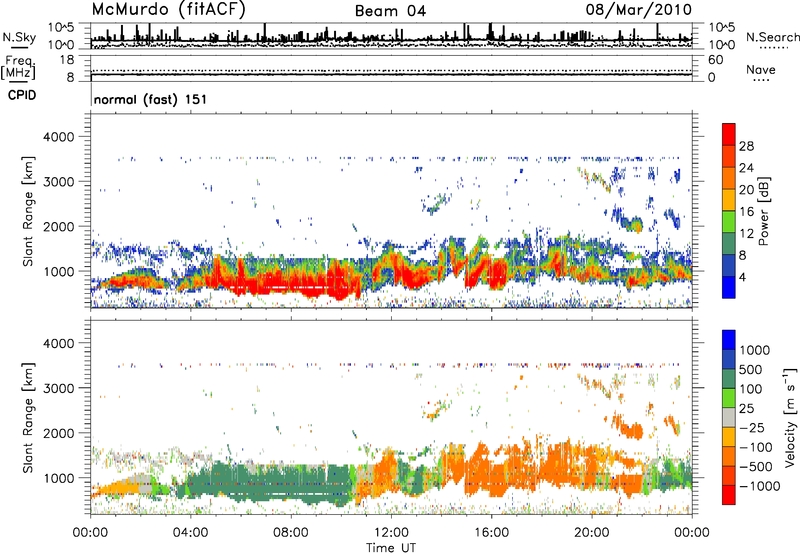Click the McMurdo (fitACF) plot title
This screenshot has height=554, width=800.
[168, 10]
